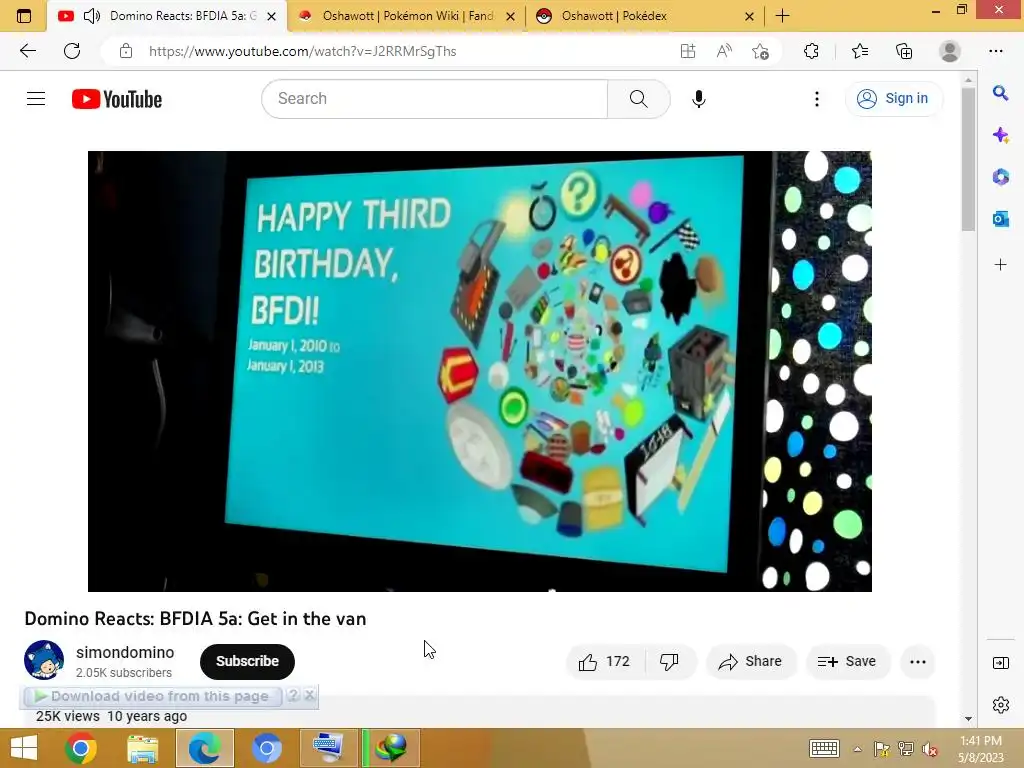Open the touch keyboard tray icon
This screenshot has height=768, width=1024.
824,748
